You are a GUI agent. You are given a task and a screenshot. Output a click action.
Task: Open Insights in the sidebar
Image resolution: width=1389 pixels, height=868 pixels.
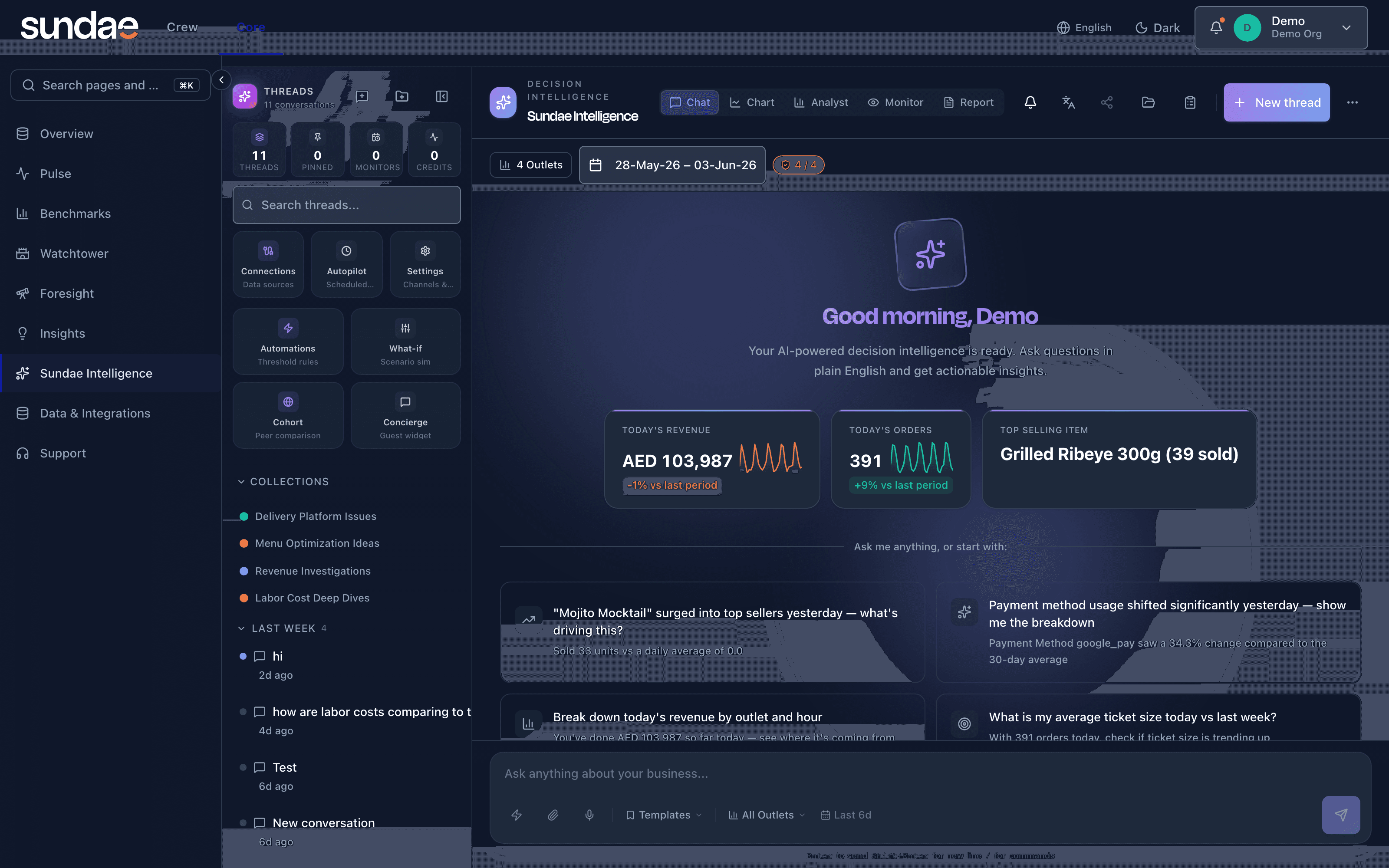tap(111, 334)
